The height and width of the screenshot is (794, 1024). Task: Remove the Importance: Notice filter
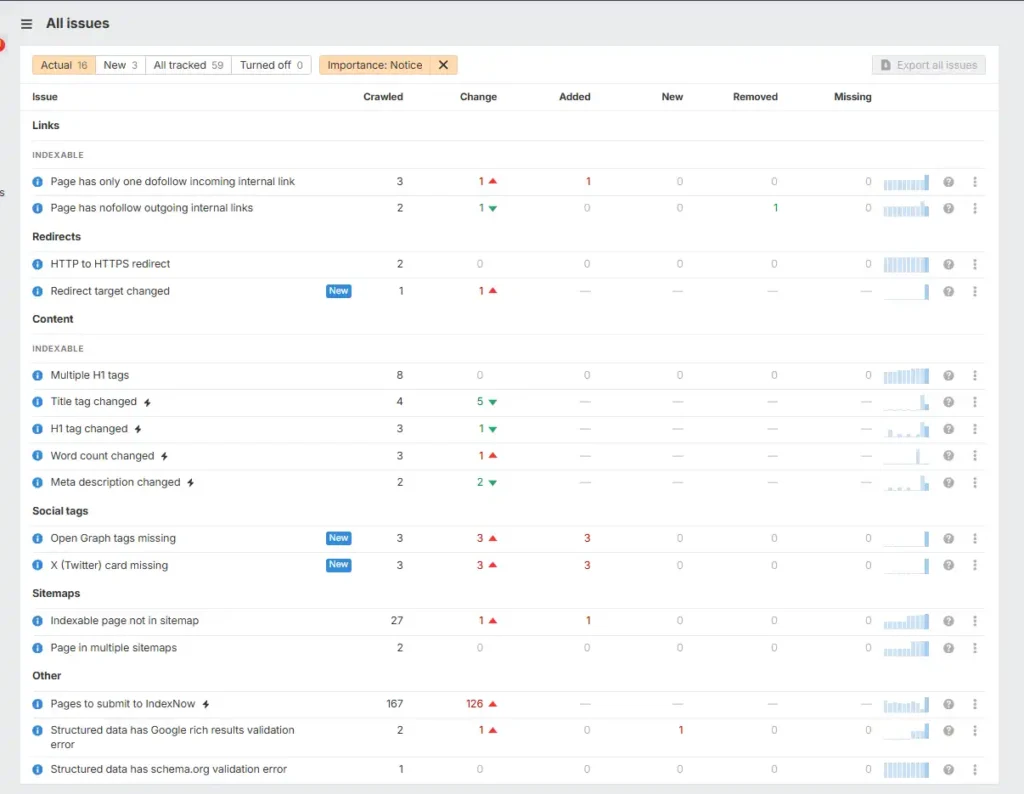click(x=443, y=65)
